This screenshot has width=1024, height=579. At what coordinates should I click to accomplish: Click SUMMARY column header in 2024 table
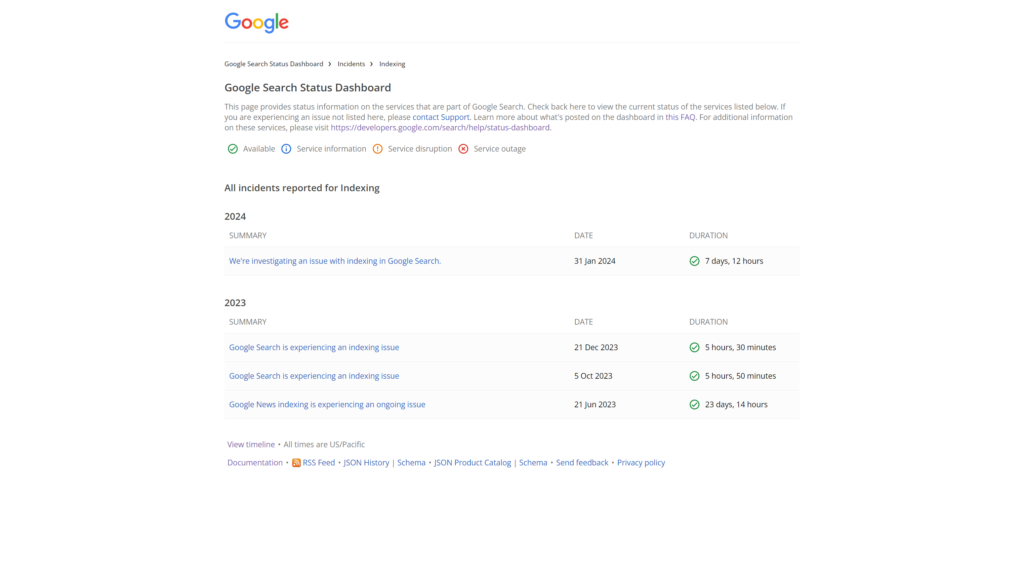click(248, 236)
